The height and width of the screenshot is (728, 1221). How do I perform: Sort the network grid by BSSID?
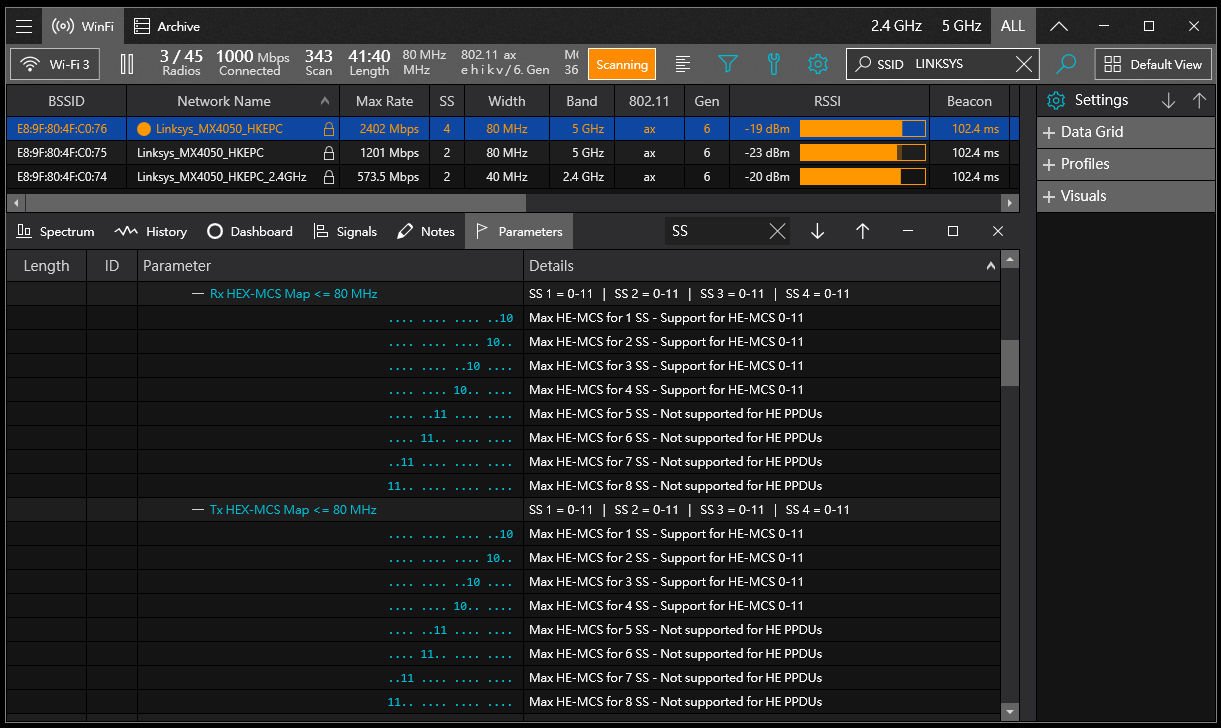pos(67,101)
